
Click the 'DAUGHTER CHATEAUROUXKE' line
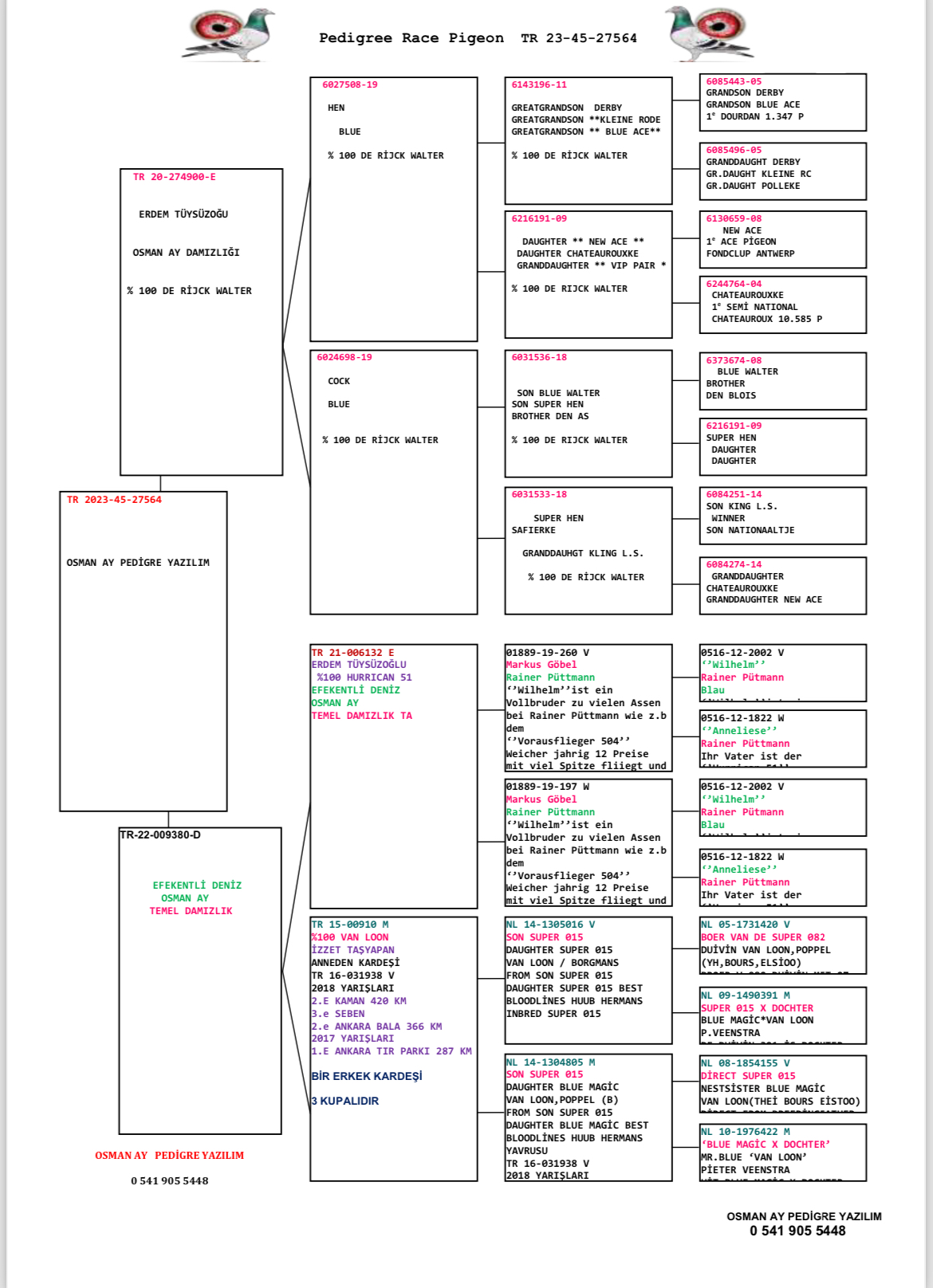point(577,253)
